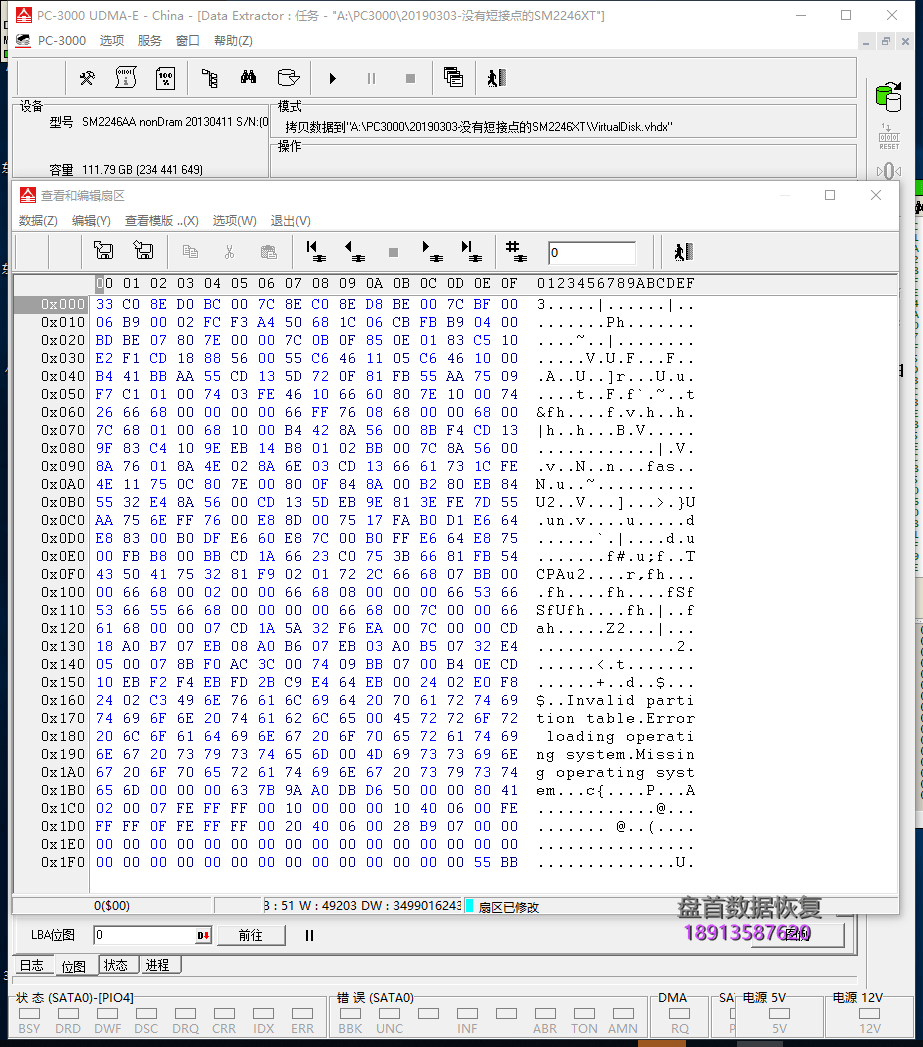Click the copy icon in sector editor toolbar
The height and width of the screenshot is (1047, 923).
pos(190,252)
